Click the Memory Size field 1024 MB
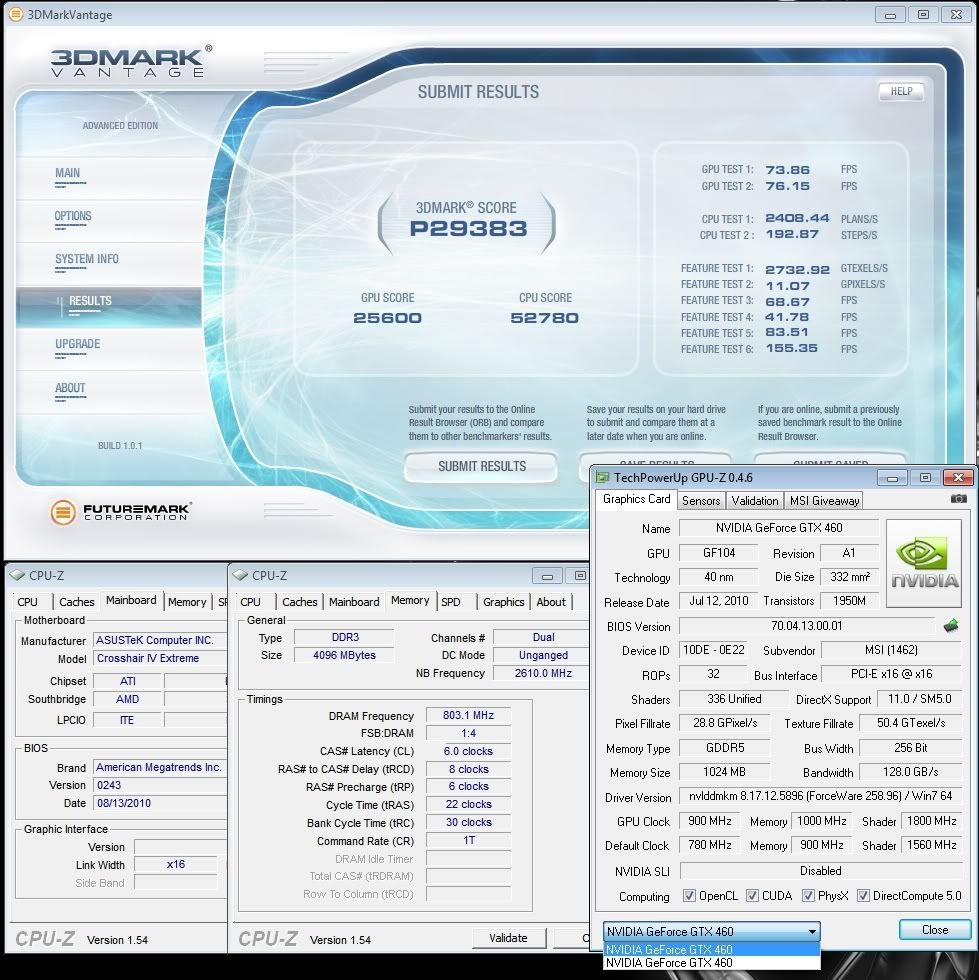 pos(724,772)
